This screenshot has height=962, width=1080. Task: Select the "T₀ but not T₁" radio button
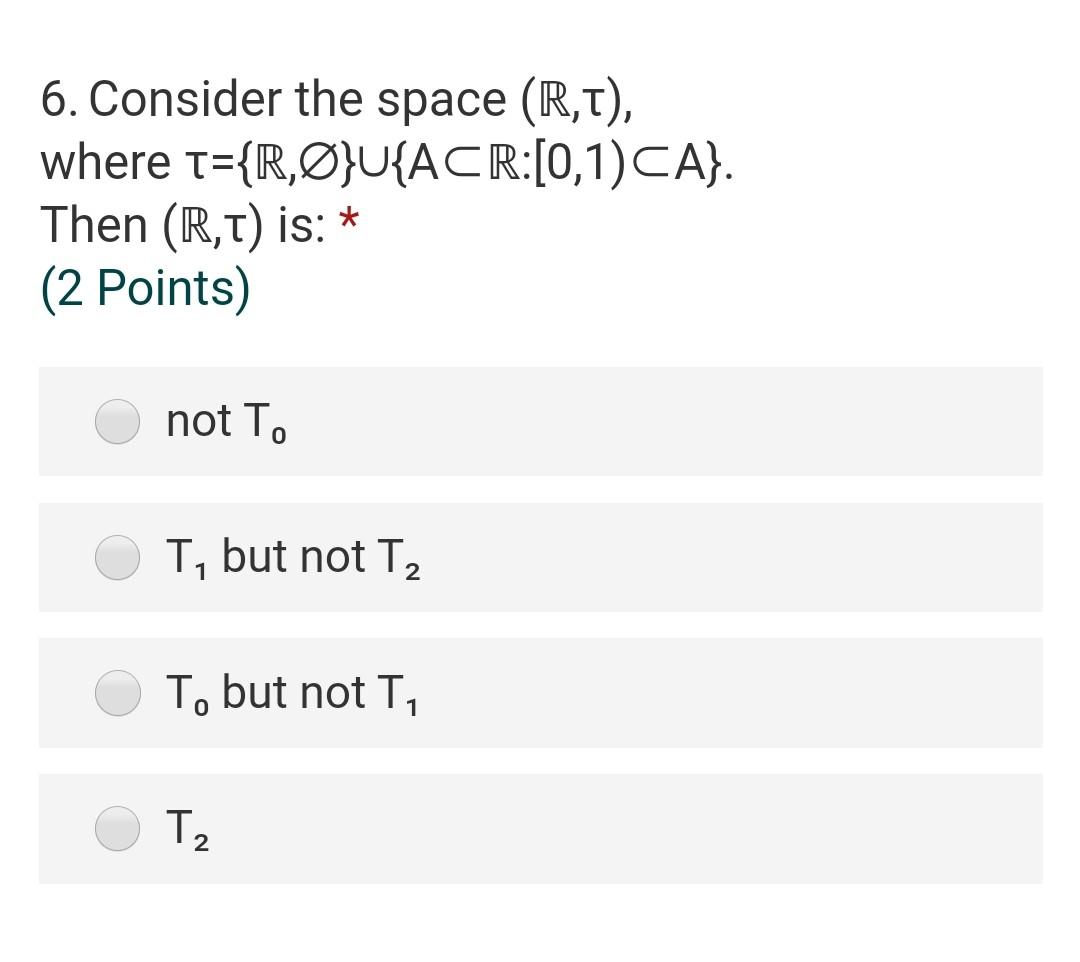pos(117,693)
